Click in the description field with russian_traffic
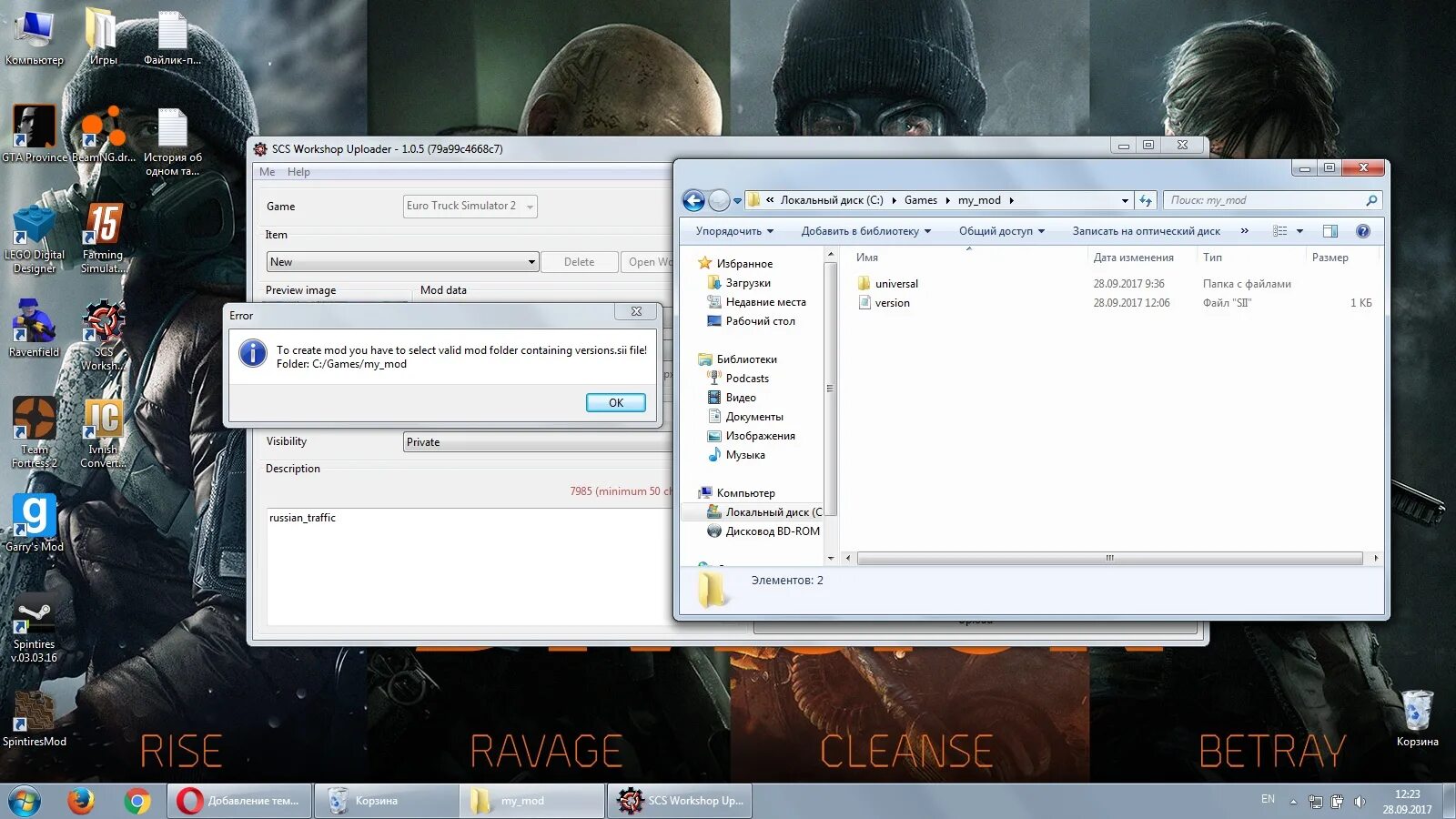 pyautogui.click(x=469, y=566)
